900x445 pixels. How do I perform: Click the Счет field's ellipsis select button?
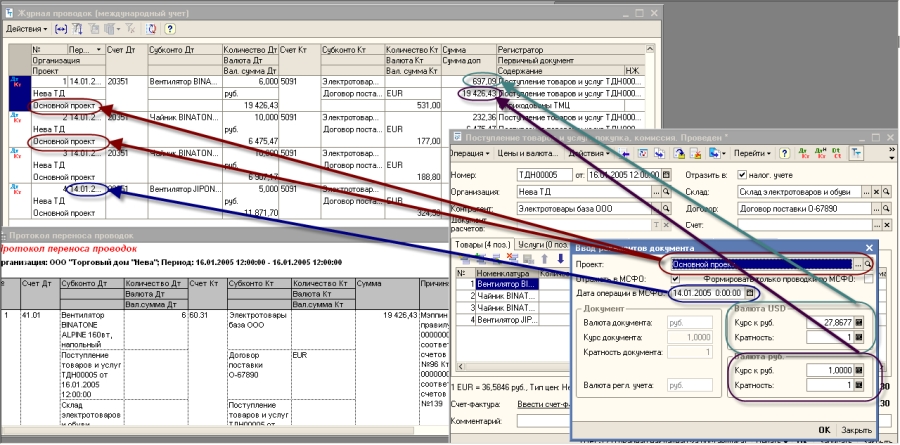click(x=877, y=225)
